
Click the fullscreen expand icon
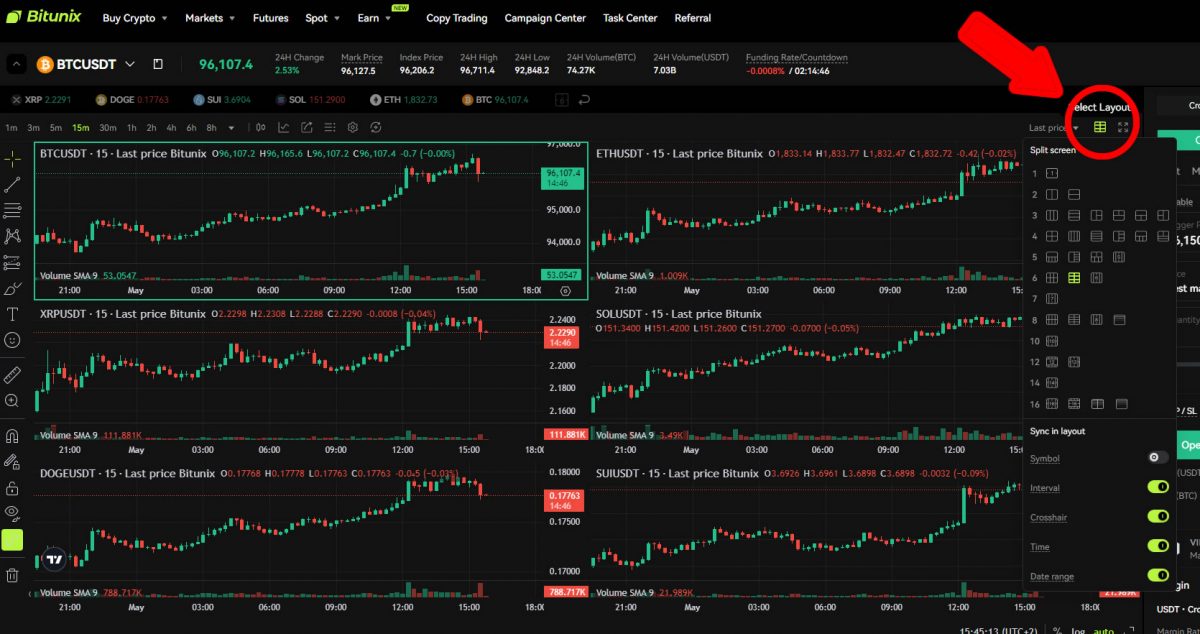click(1123, 127)
